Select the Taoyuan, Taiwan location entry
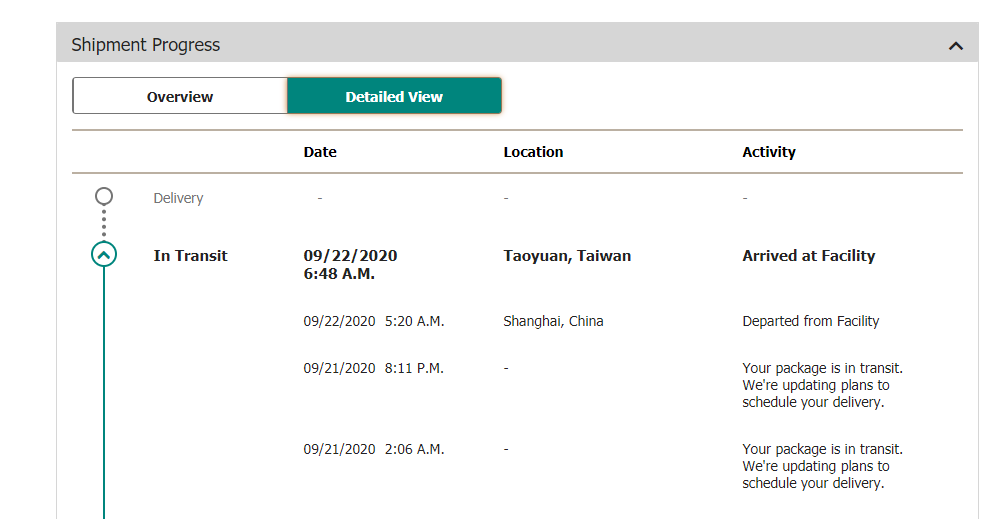The image size is (1001, 519). (567, 255)
